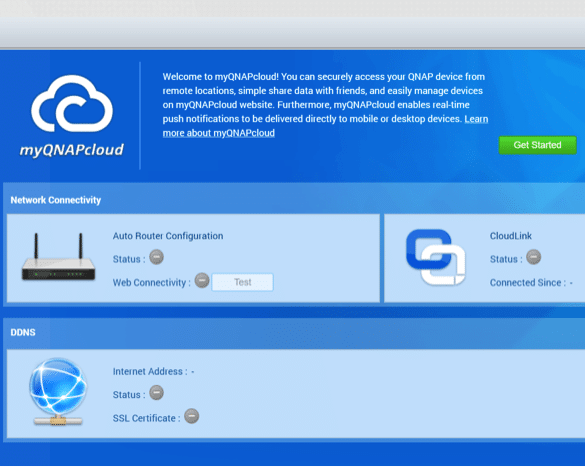Select the Auto Router Configuration label
Viewport: 585px width, 467px height.
168,236
